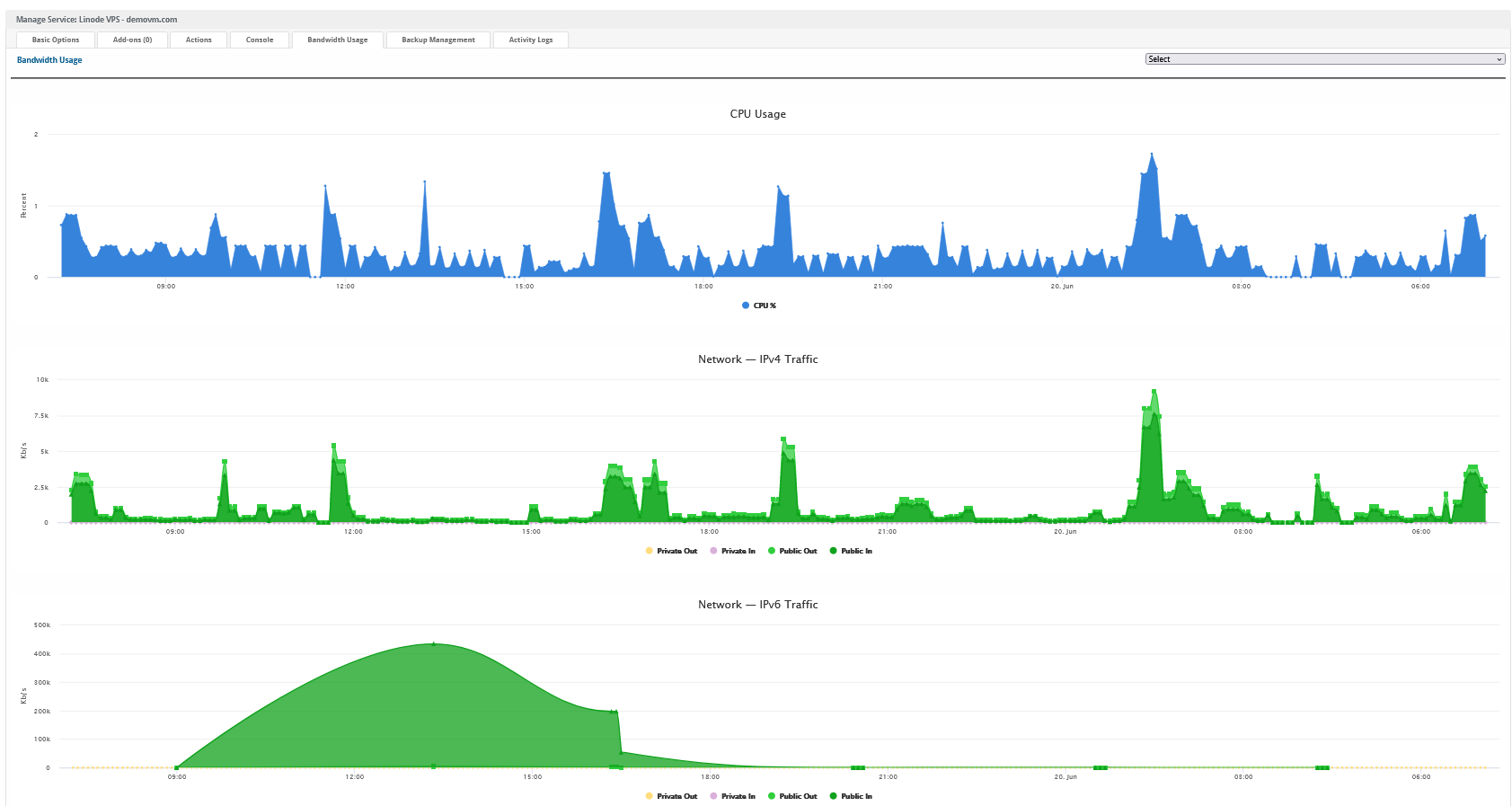Image resolution: width=1512 pixels, height=806 pixels.
Task: Toggle Public Out in IPv4 legend
Action: coord(792,551)
